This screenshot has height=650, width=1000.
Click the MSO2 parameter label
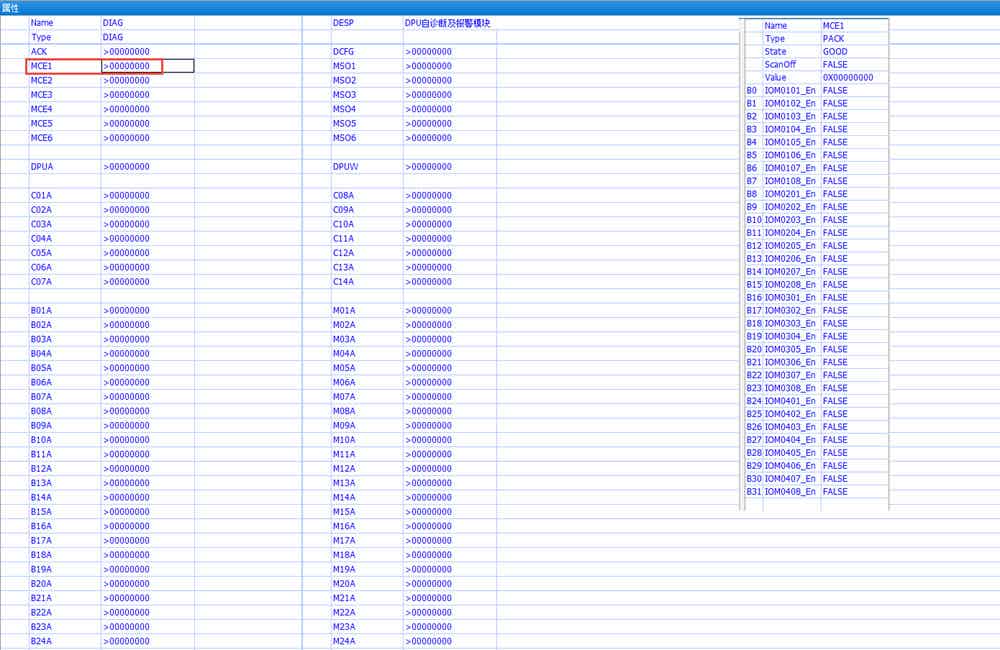pos(344,80)
